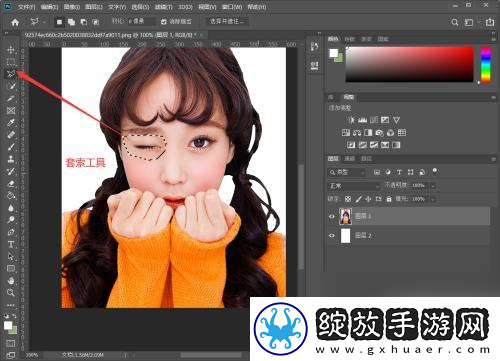Hide the 图层 2 layer eye
The width and height of the screenshot is (500, 361).
[332, 236]
